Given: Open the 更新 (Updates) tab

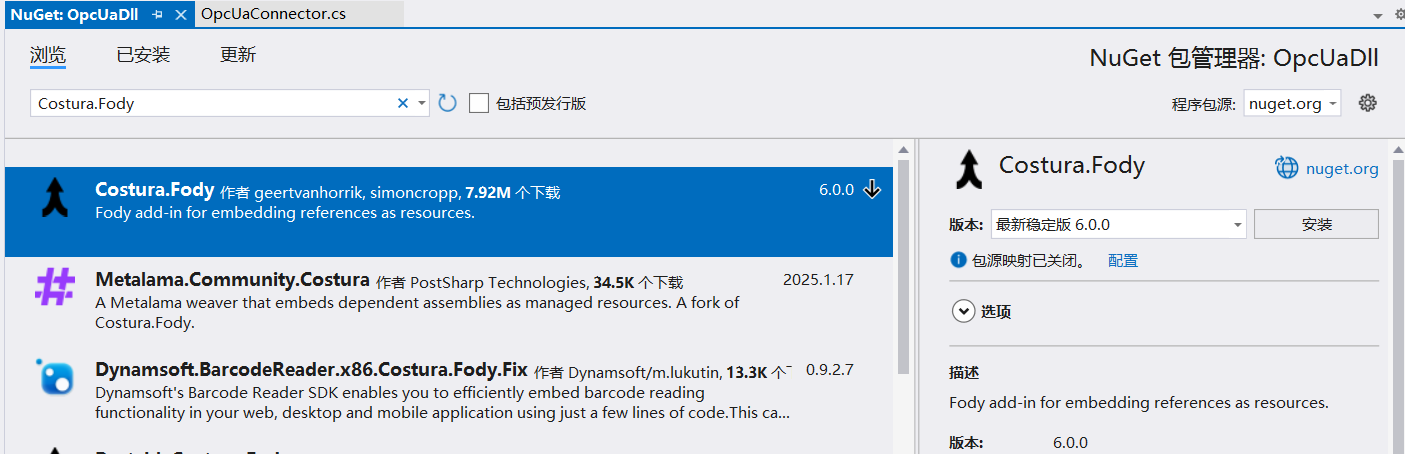Looking at the screenshot, I should tap(238, 55).
